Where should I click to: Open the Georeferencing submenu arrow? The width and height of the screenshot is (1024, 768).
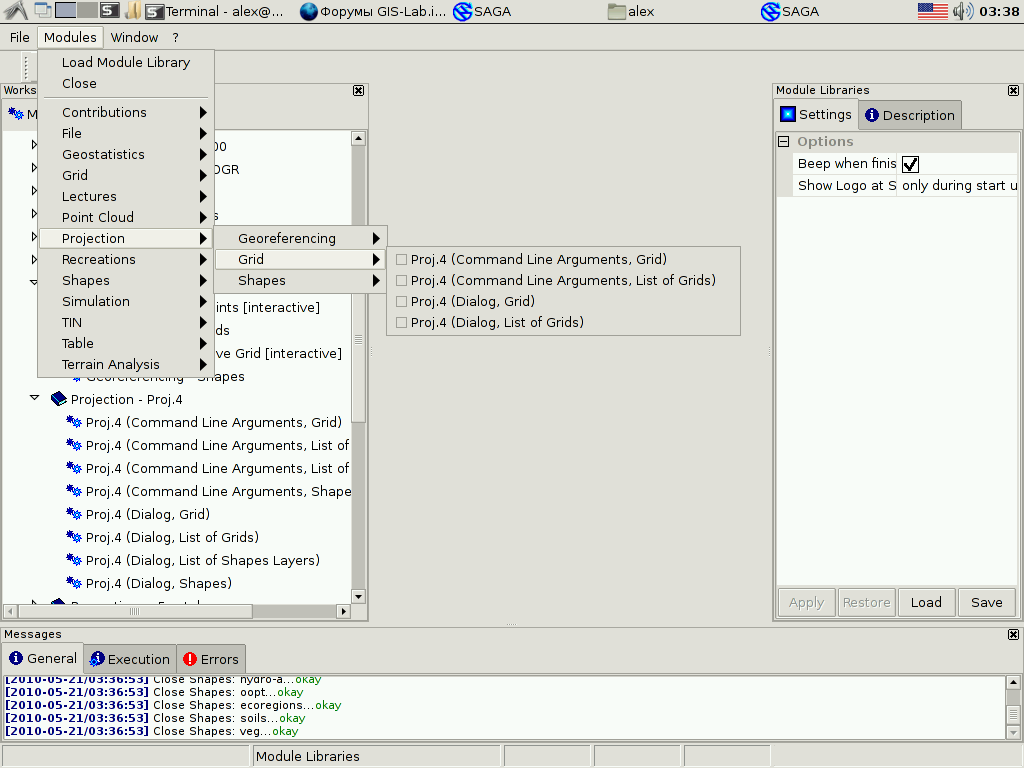377,238
